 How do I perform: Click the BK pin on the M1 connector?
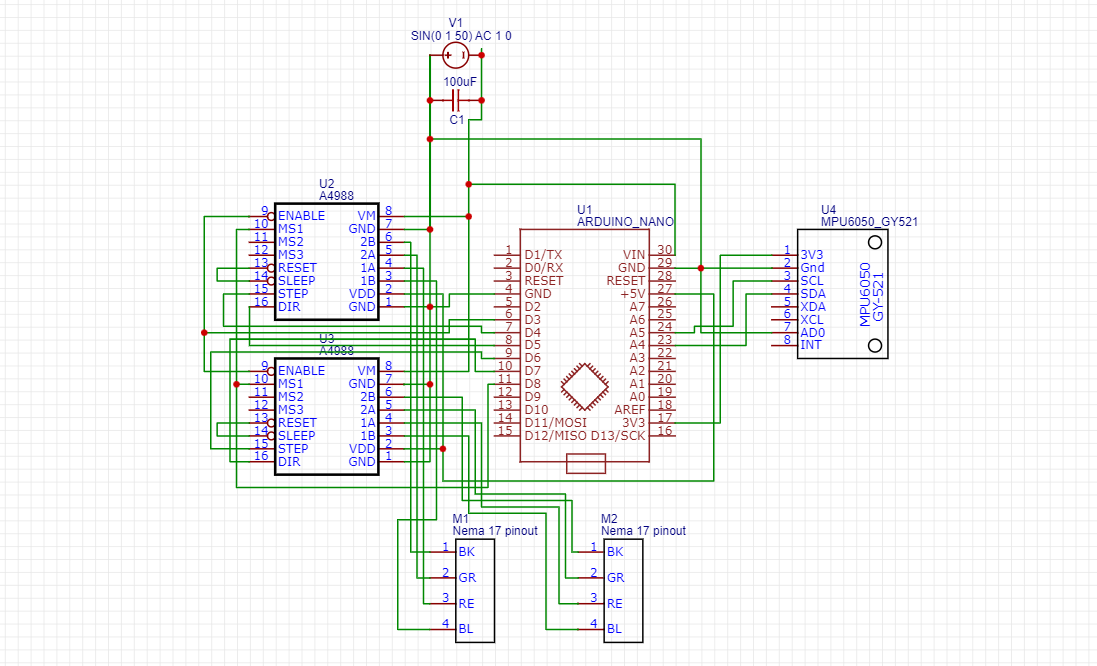465,552
